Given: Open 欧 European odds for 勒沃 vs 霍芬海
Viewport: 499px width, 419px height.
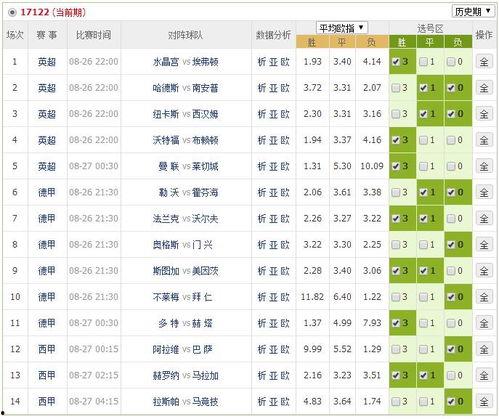Looking at the screenshot, I should point(285,192).
